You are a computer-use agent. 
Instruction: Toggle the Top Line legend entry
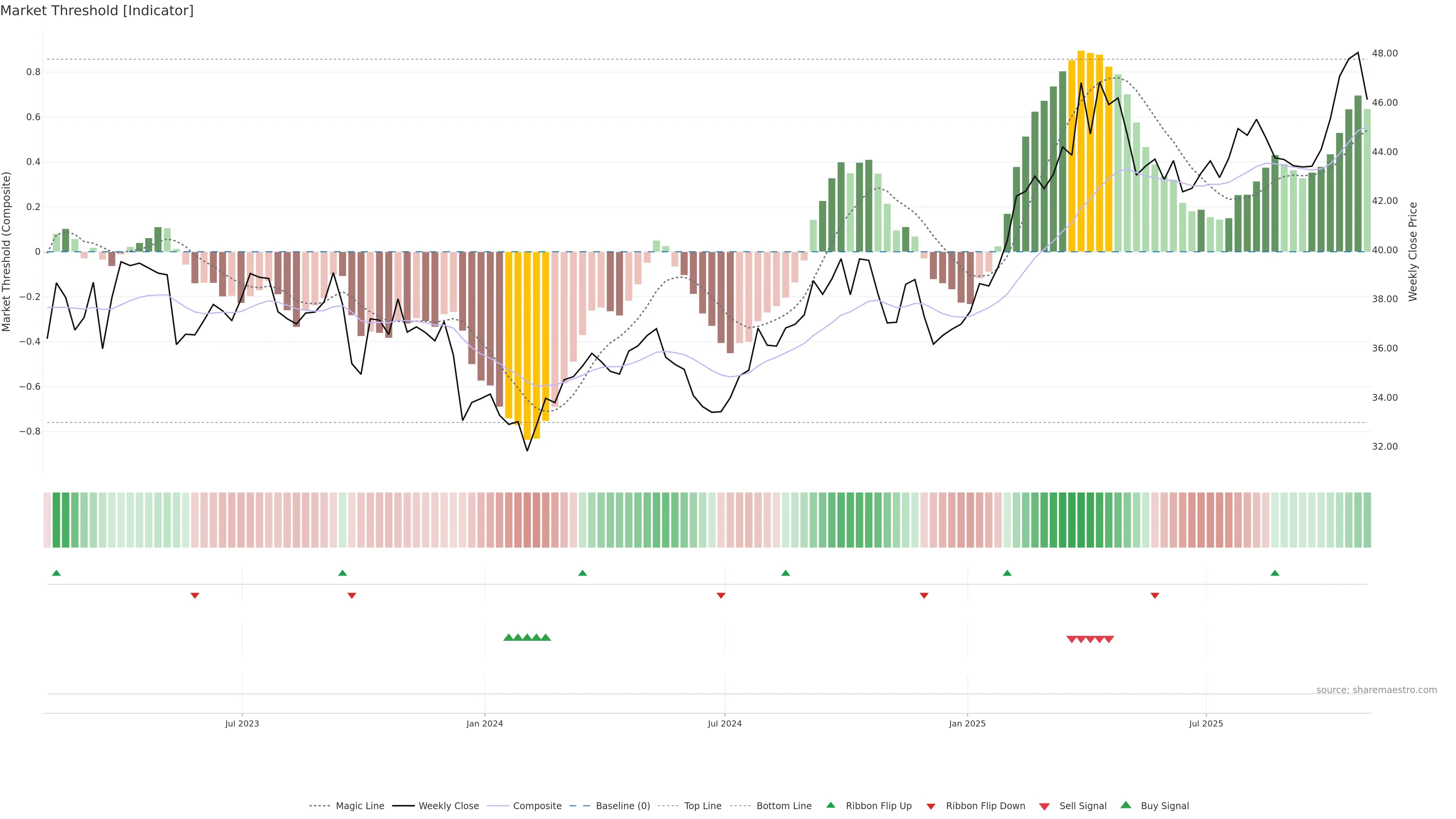pyautogui.click(x=703, y=806)
